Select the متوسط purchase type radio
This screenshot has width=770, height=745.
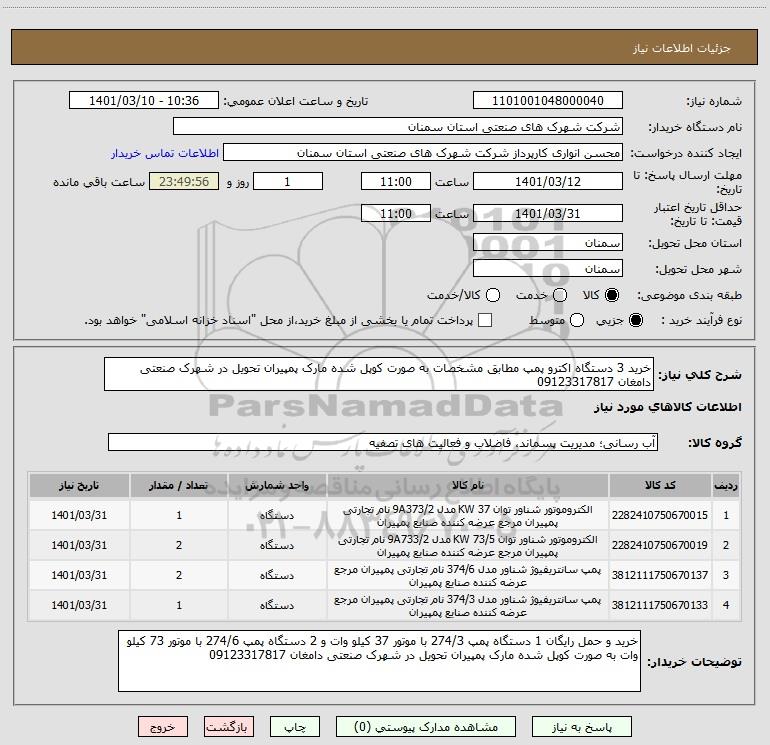click(577, 320)
